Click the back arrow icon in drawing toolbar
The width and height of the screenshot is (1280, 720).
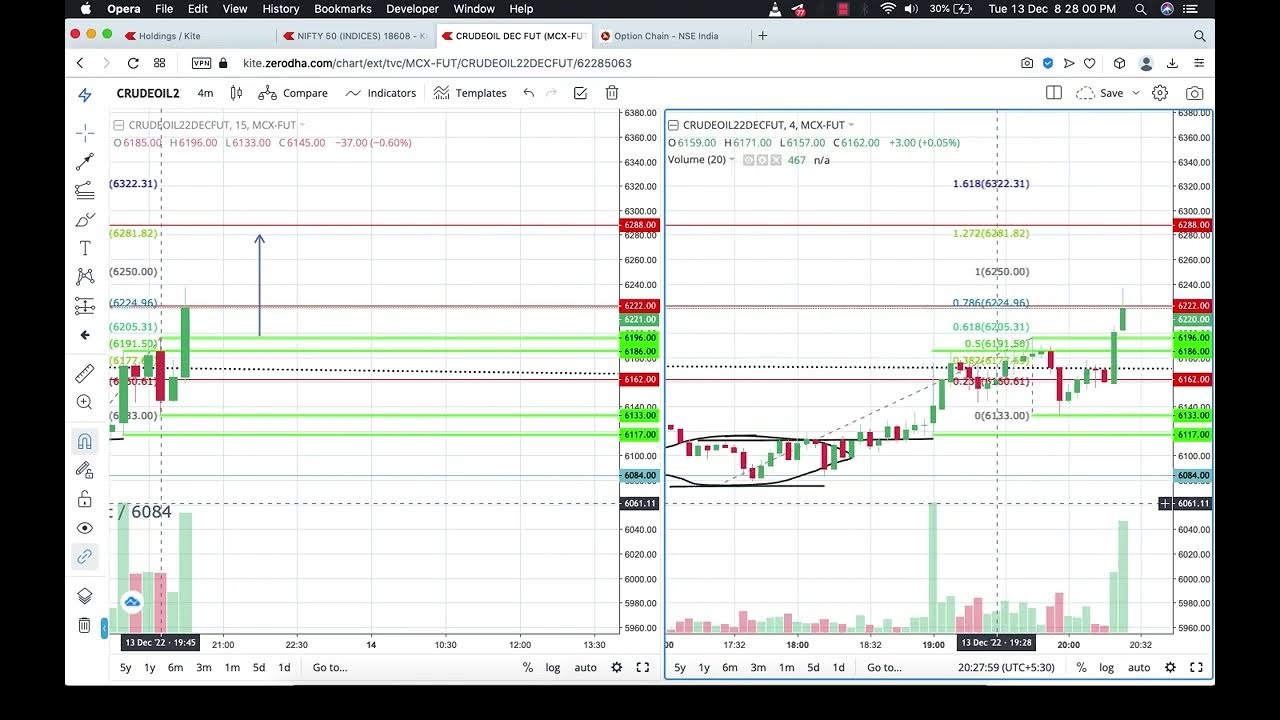[x=85, y=335]
